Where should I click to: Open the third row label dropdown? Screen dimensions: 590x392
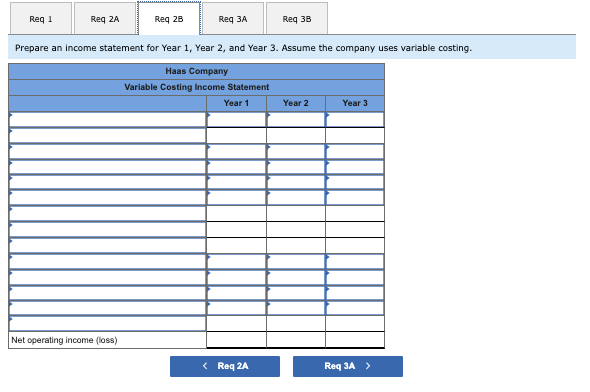coord(108,152)
